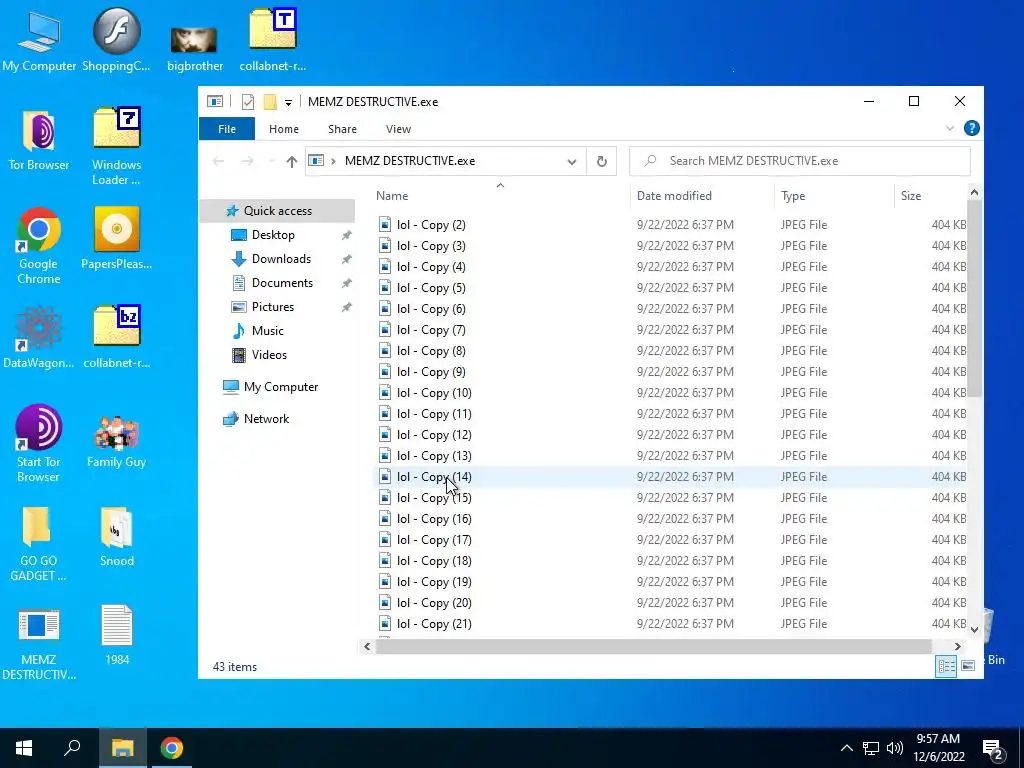Open Family Guy desktop icon
The width and height of the screenshot is (1024, 768).
coord(116,442)
